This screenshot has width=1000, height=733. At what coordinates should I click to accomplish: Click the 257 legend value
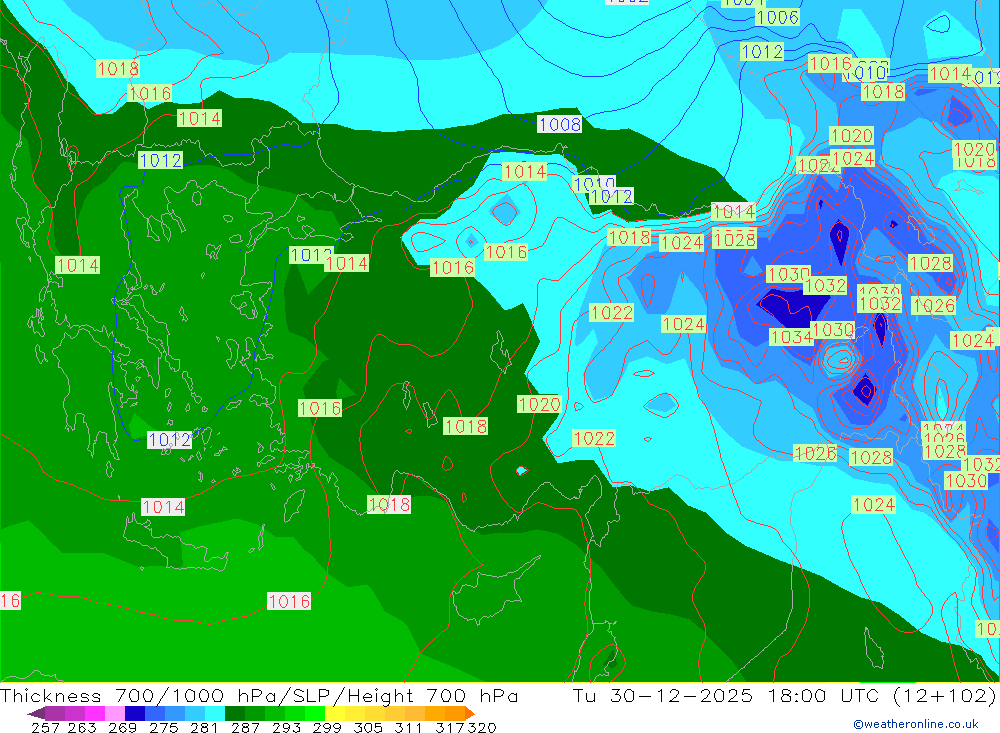[46, 727]
